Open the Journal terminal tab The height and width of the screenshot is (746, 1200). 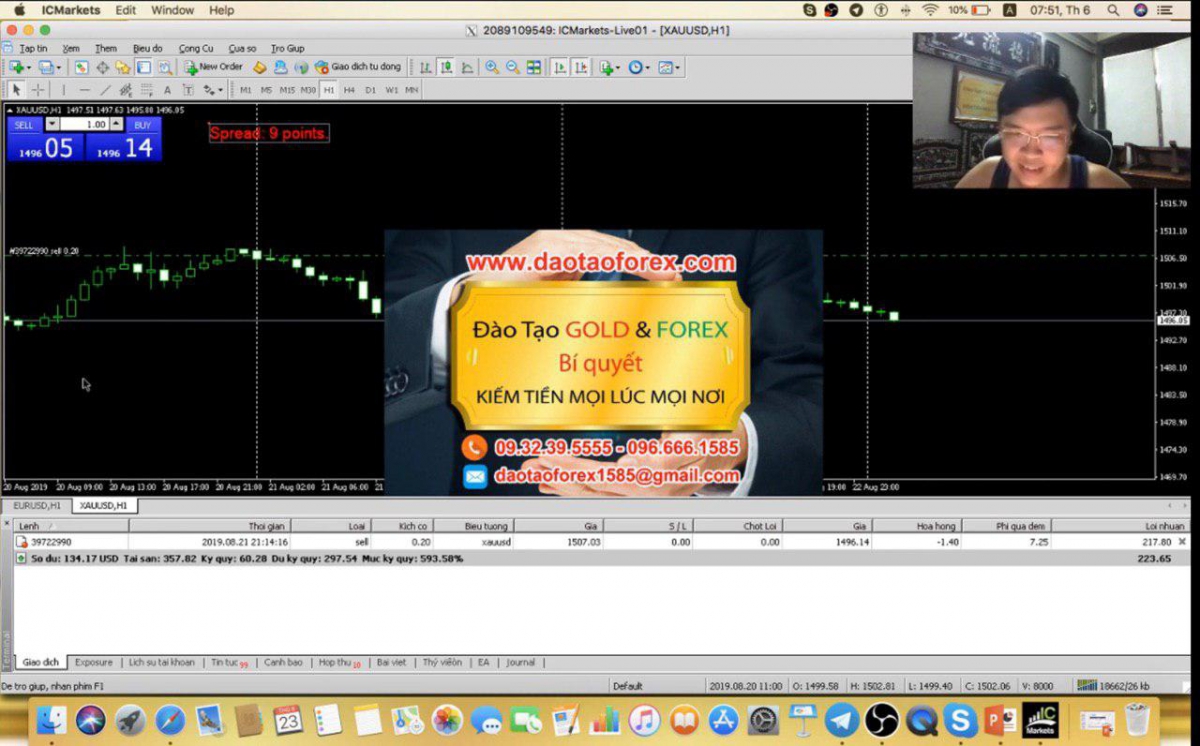click(x=520, y=662)
